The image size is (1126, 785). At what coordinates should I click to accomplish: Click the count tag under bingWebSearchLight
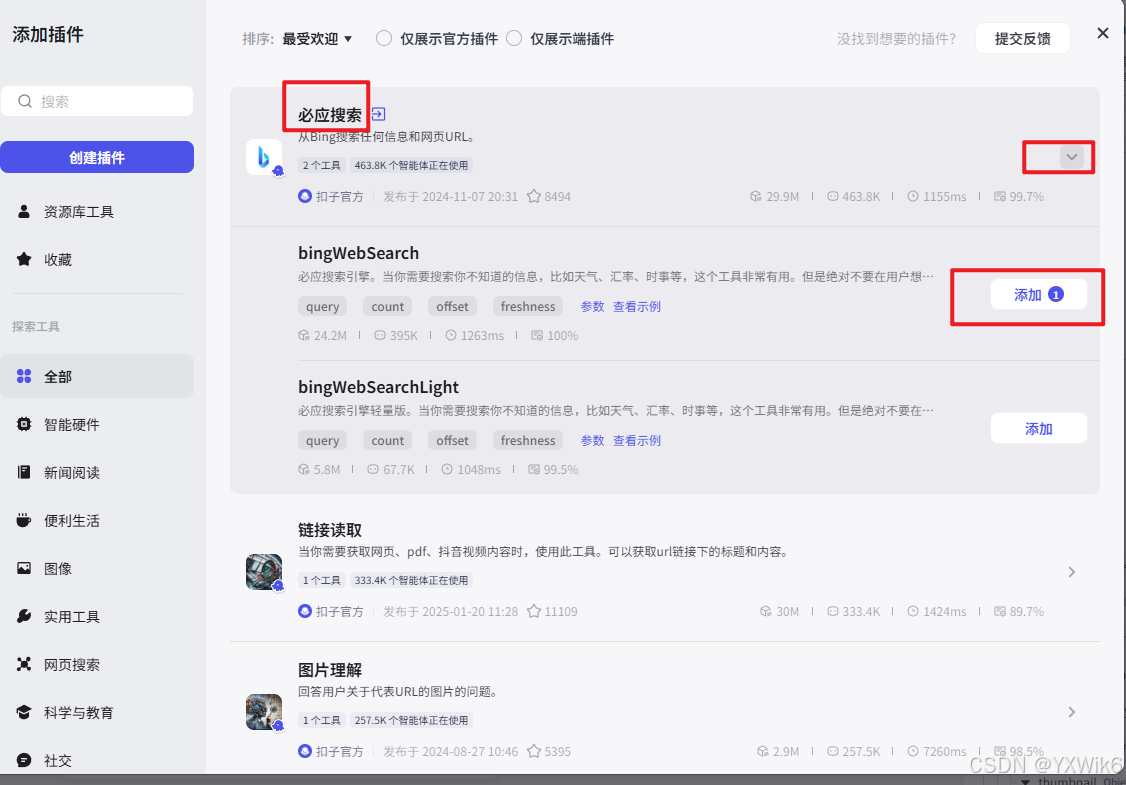point(388,440)
